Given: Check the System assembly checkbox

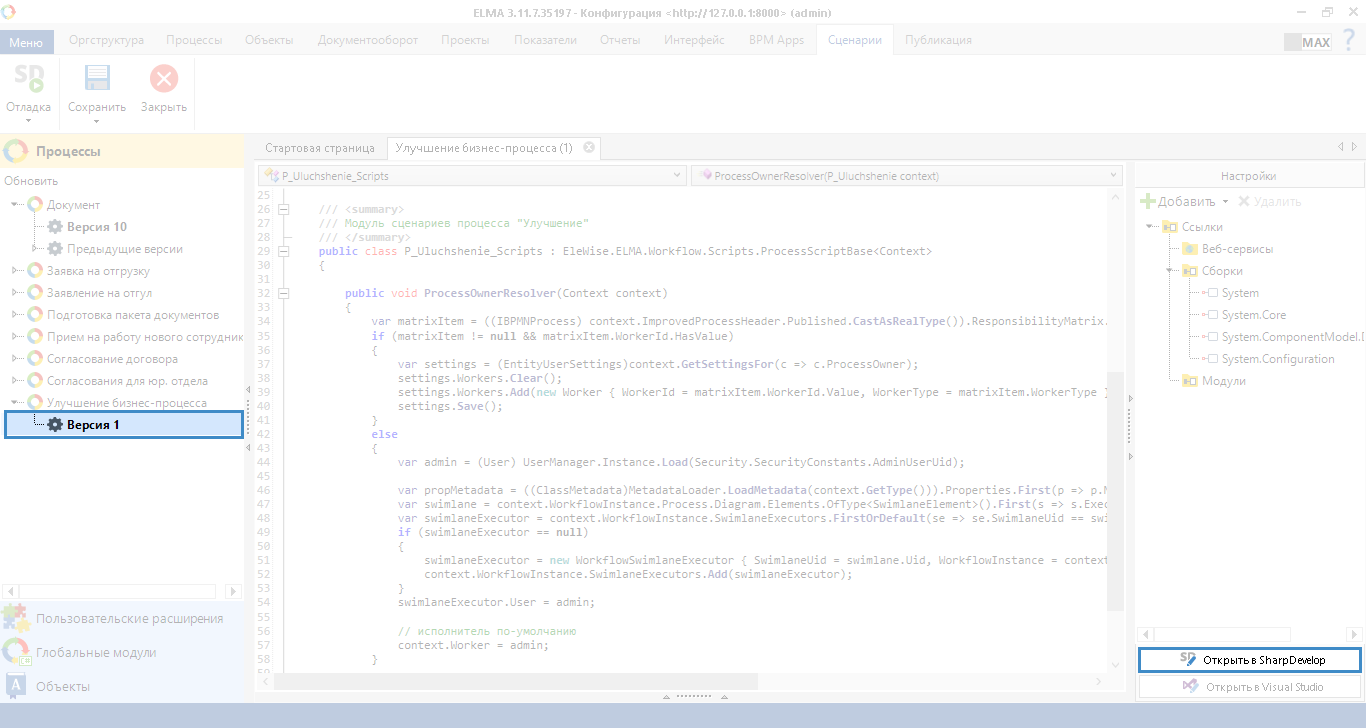Looking at the screenshot, I should click(x=1213, y=293).
